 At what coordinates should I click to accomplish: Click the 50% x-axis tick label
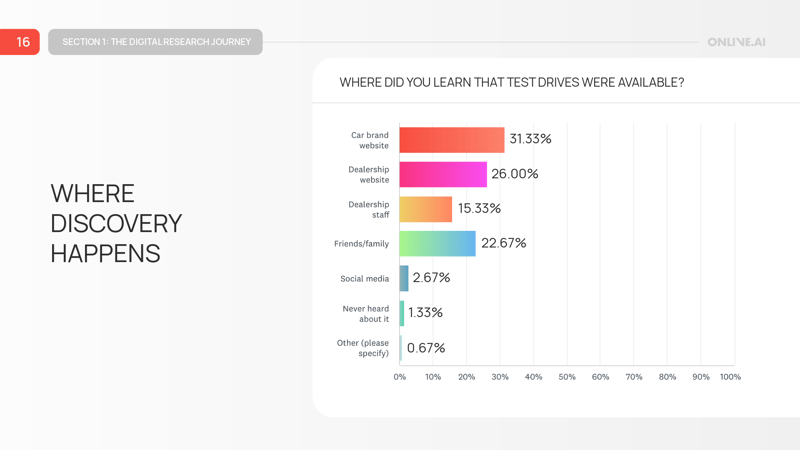567,377
